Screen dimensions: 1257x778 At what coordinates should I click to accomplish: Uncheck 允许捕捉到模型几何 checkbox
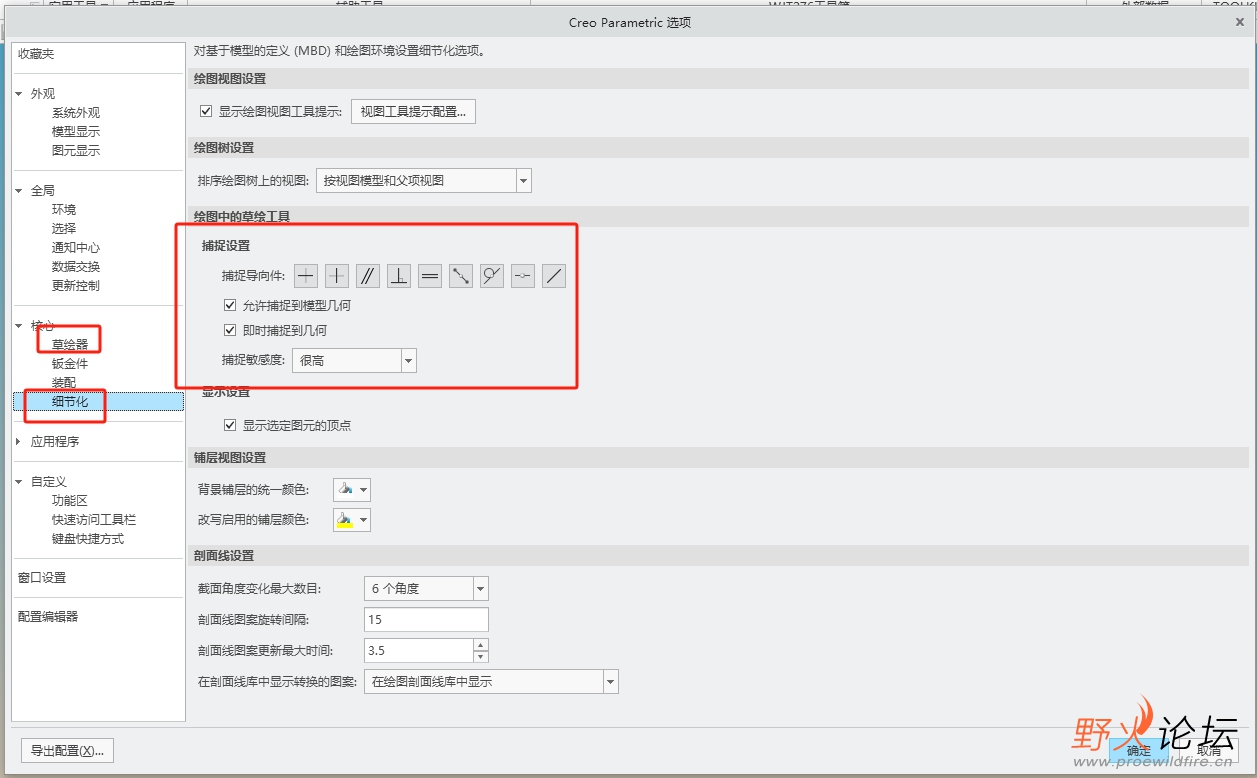(x=230, y=305)
